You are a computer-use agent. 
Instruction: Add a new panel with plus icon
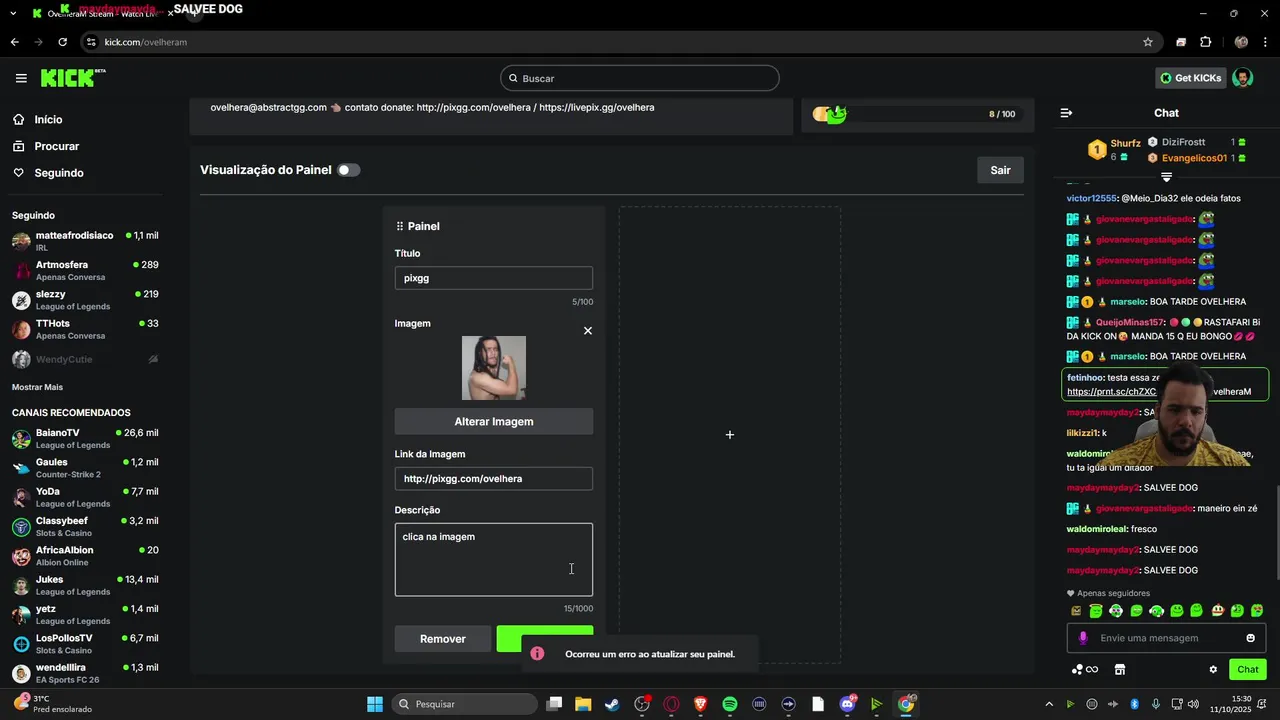click(730, 435)
